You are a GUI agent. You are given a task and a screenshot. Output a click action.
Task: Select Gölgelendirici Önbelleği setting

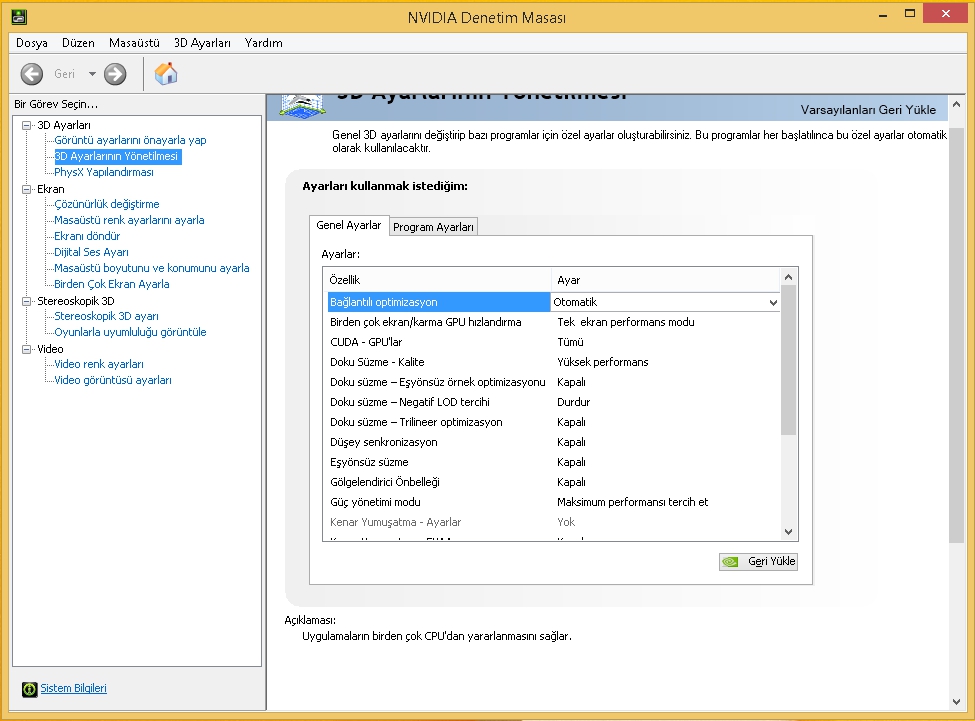click(x=553, y=482)
